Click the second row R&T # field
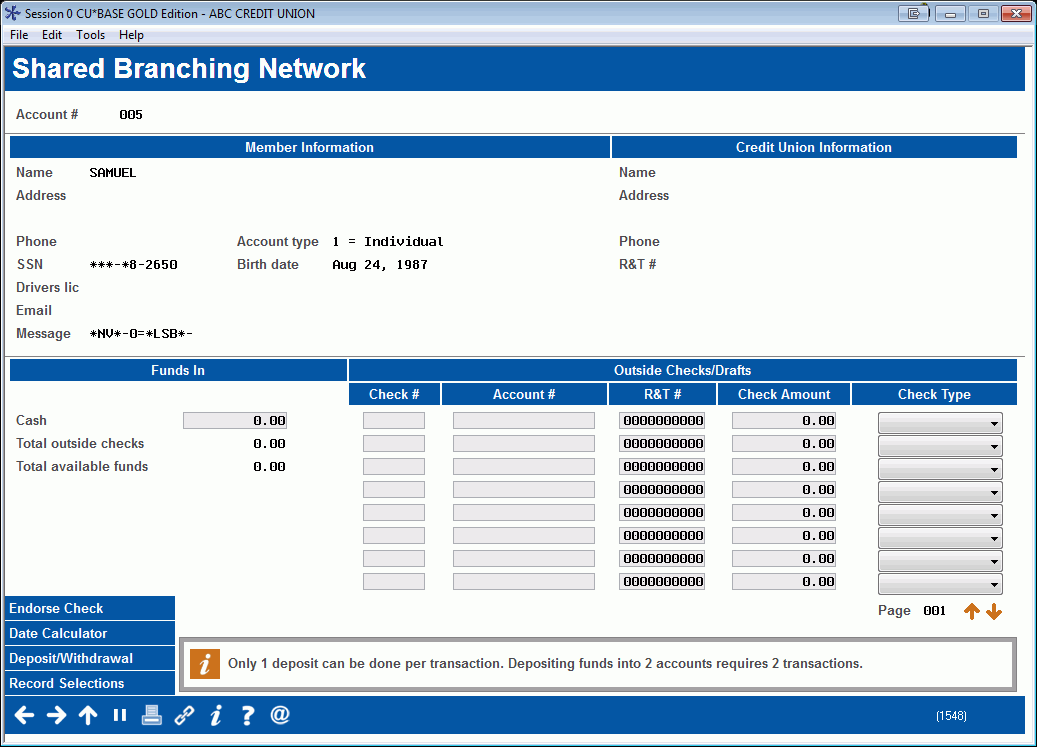The width and height of the screenshot is (1037, 747). [662, 444]
